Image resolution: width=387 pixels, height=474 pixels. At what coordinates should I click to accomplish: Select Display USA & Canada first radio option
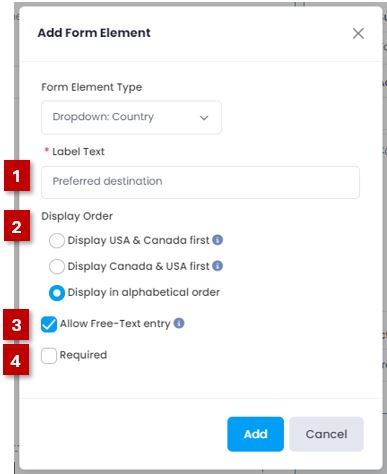coord(57,240)
